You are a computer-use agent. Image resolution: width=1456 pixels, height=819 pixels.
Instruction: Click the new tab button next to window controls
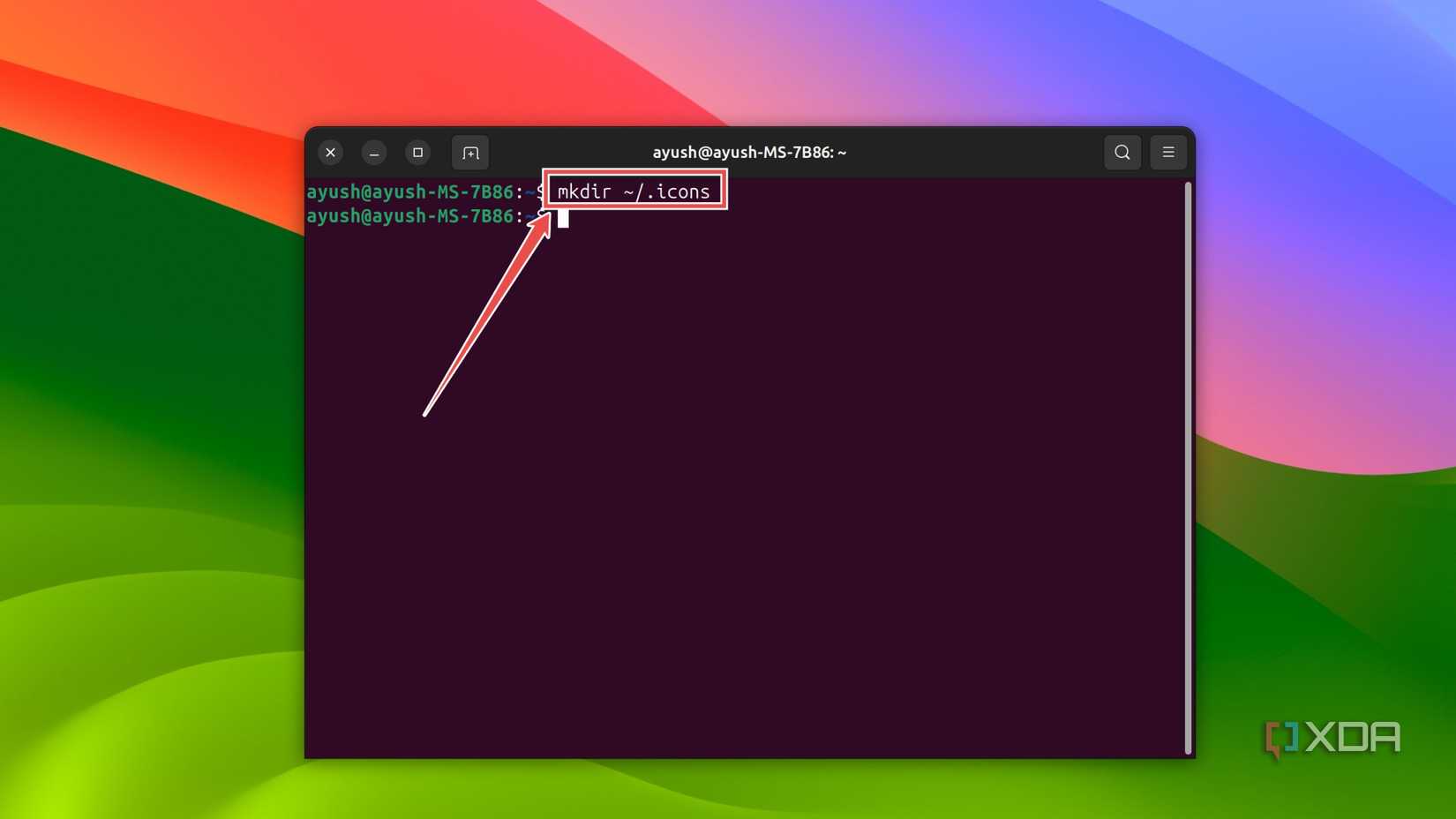coord(470,152)
